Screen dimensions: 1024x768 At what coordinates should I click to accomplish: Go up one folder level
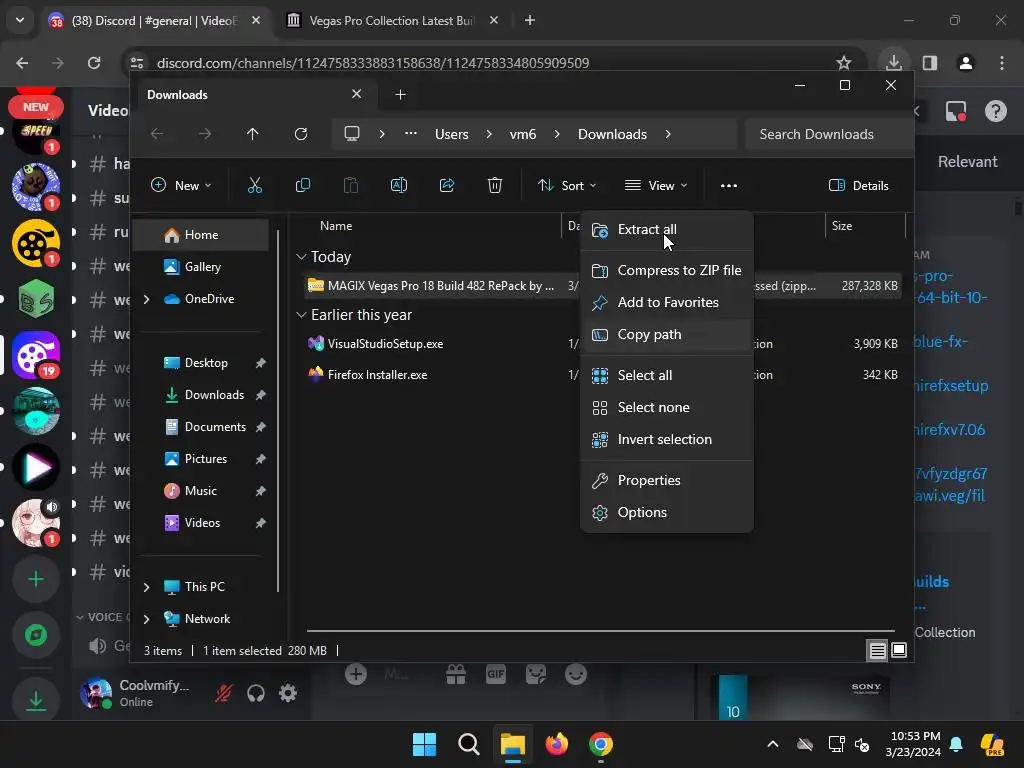(x=253, y=134)
